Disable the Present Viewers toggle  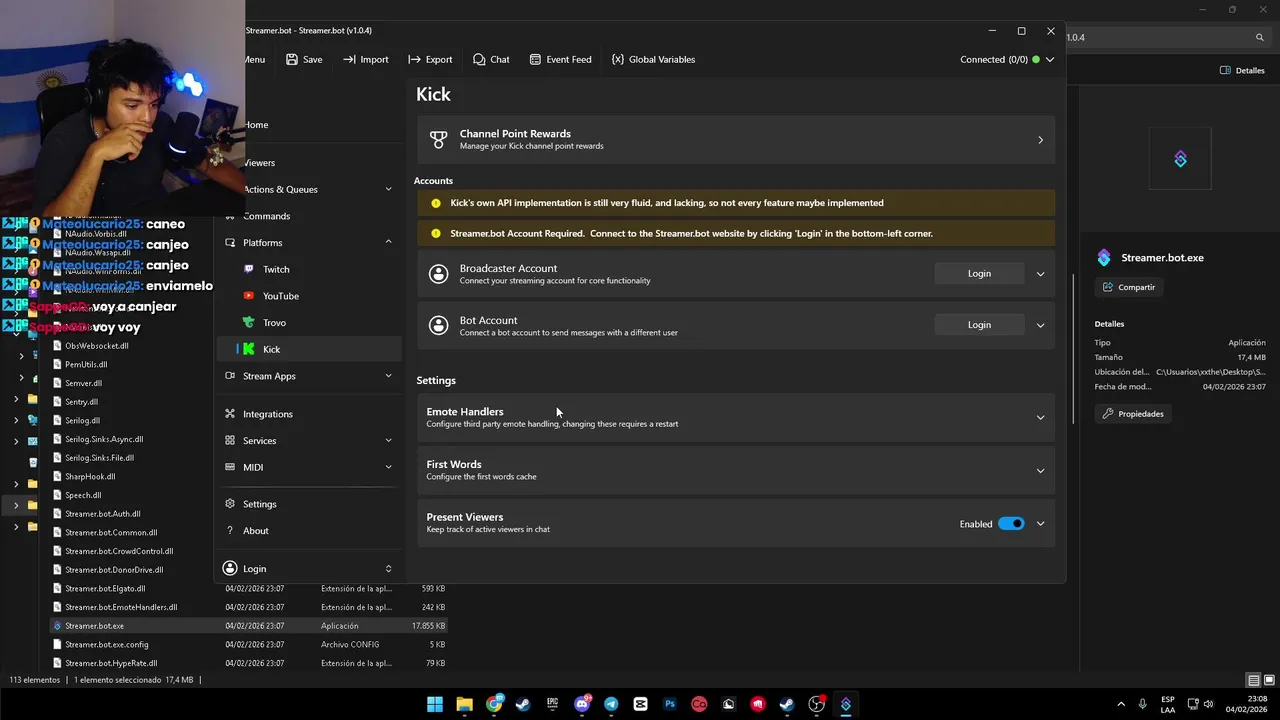point(1011,524)
